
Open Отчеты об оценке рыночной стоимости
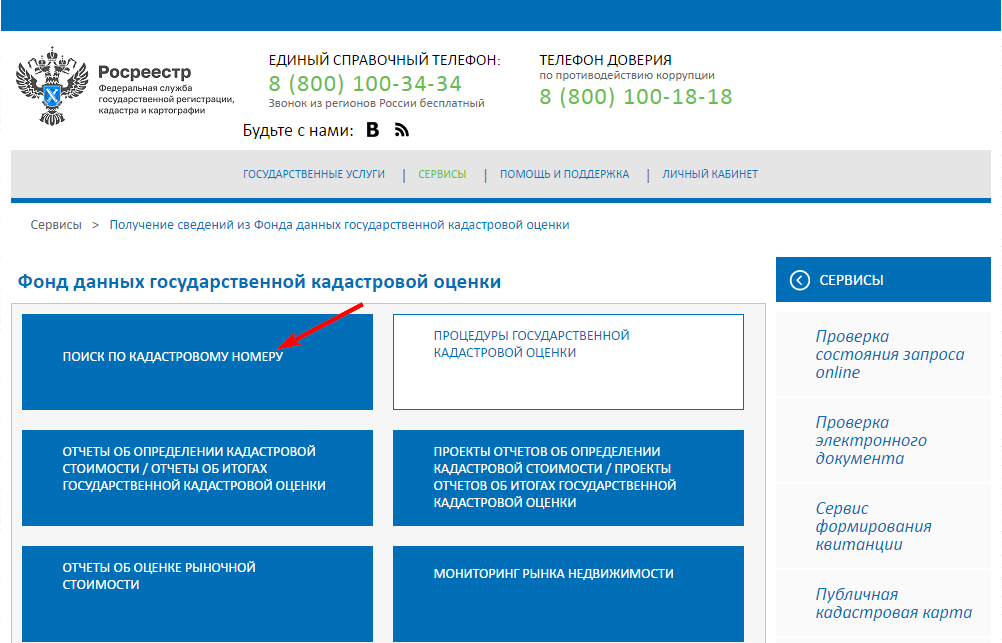196,594
